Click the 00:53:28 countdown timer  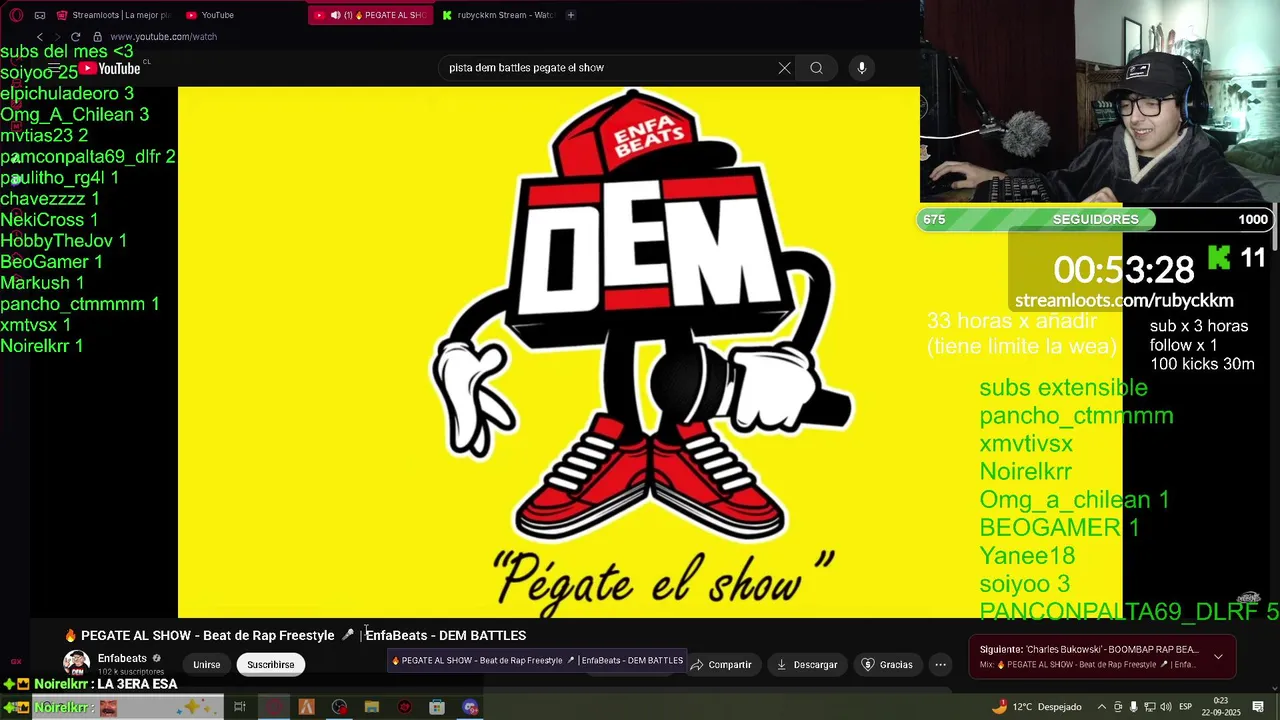pos(1124,270)
